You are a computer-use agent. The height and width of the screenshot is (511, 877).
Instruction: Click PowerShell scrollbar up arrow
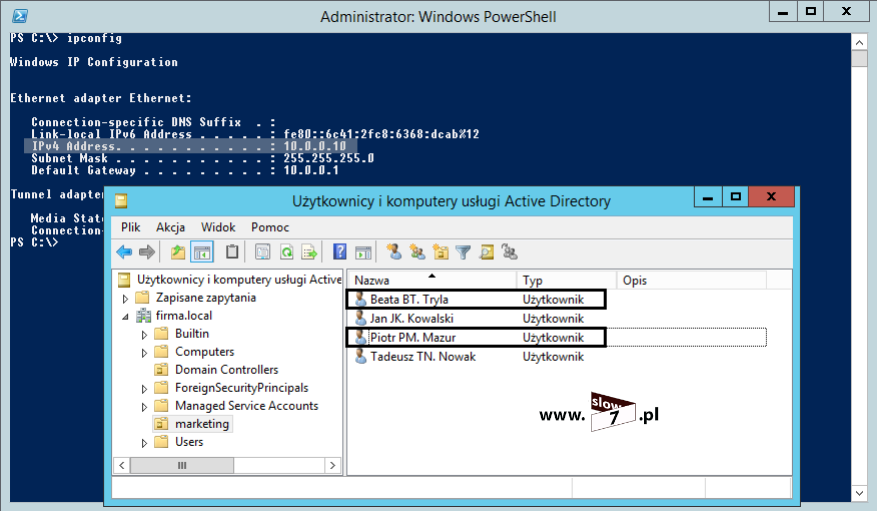[x=860, y=42]
